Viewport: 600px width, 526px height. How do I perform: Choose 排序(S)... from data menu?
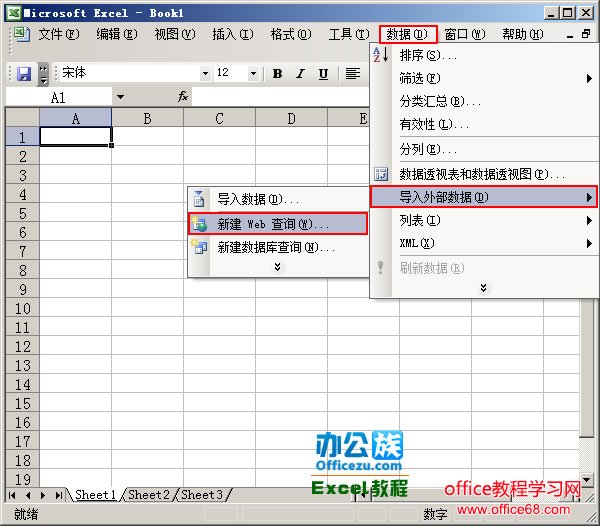[x=483, y=55]
